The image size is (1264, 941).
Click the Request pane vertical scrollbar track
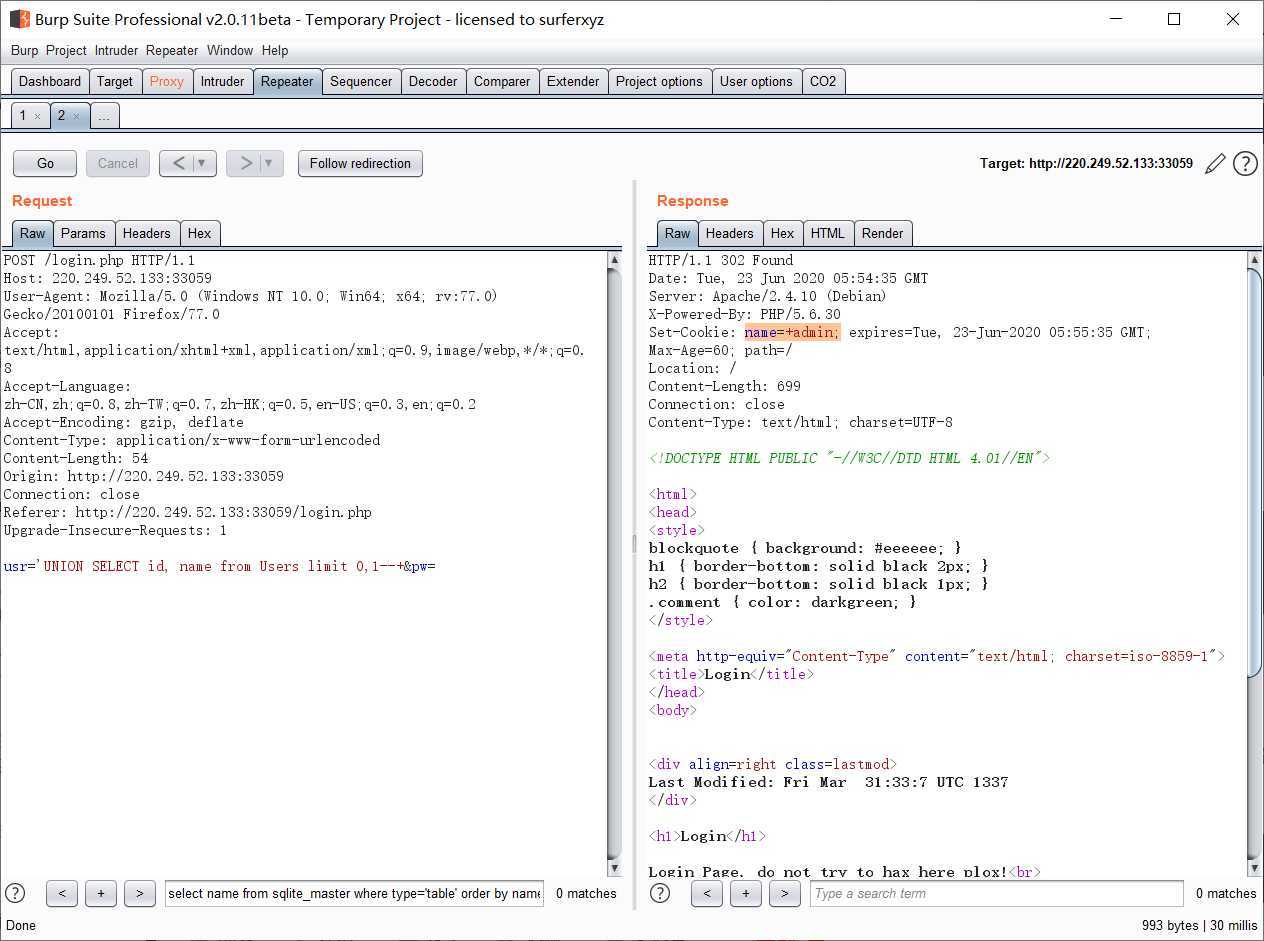(614, 564)
